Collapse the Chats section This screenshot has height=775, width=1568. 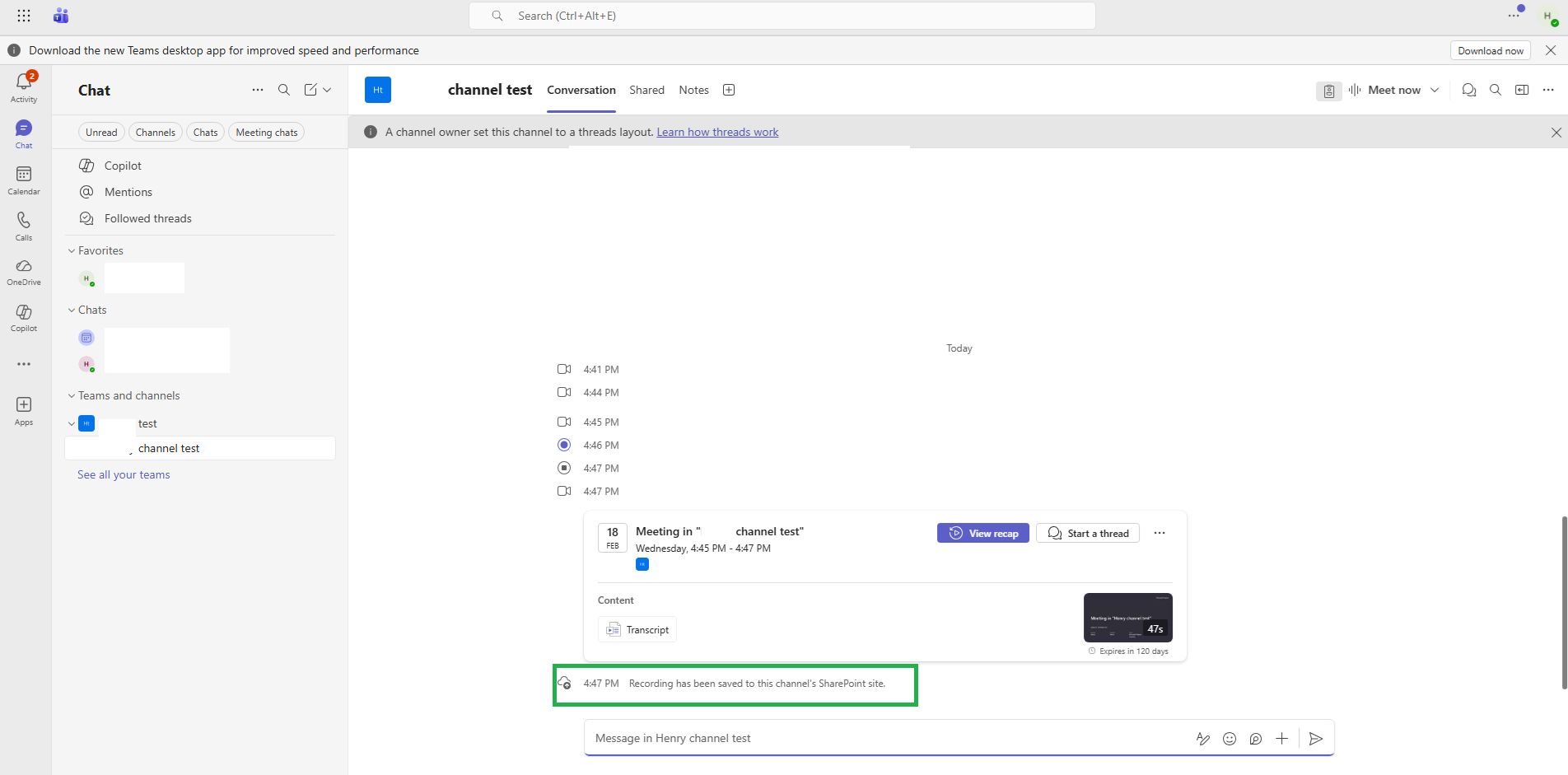[x=72, y=310]
